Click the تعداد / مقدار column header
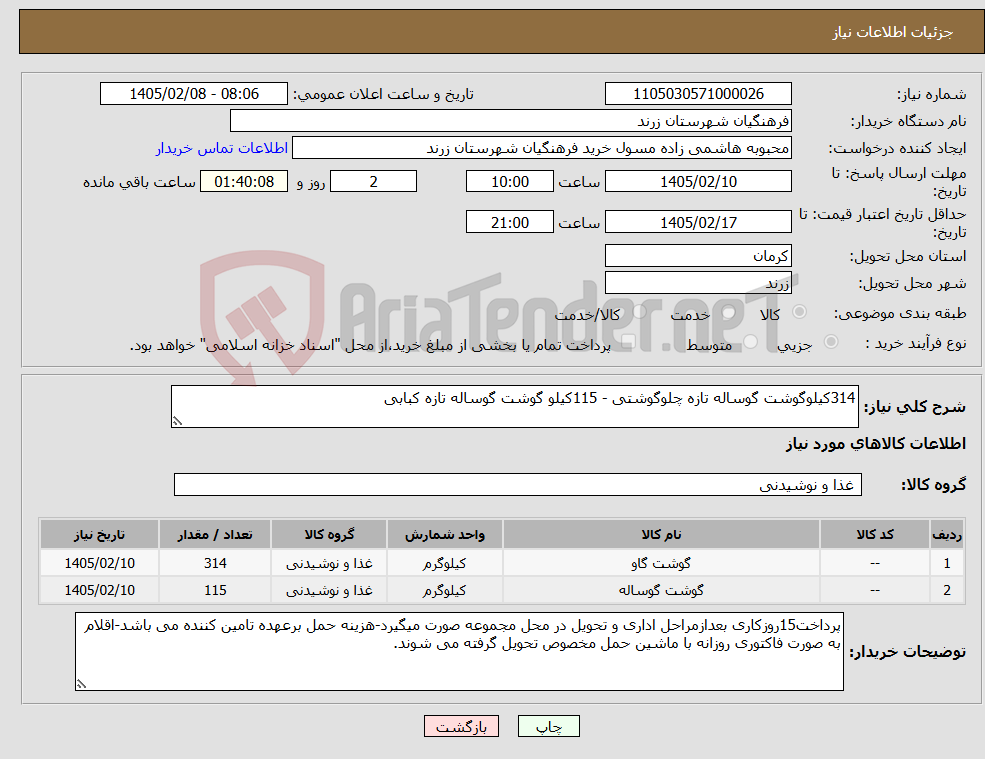 [215, 534]
